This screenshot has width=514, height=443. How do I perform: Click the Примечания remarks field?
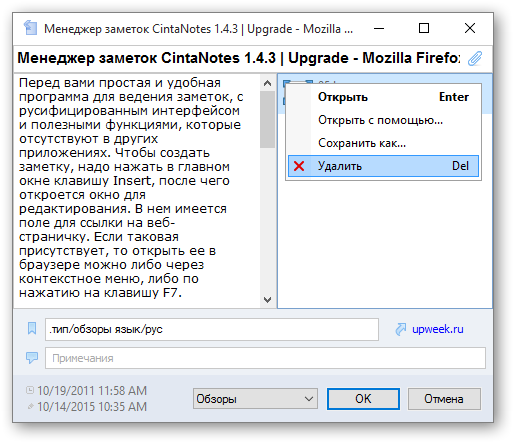click(x=265, y=358)
